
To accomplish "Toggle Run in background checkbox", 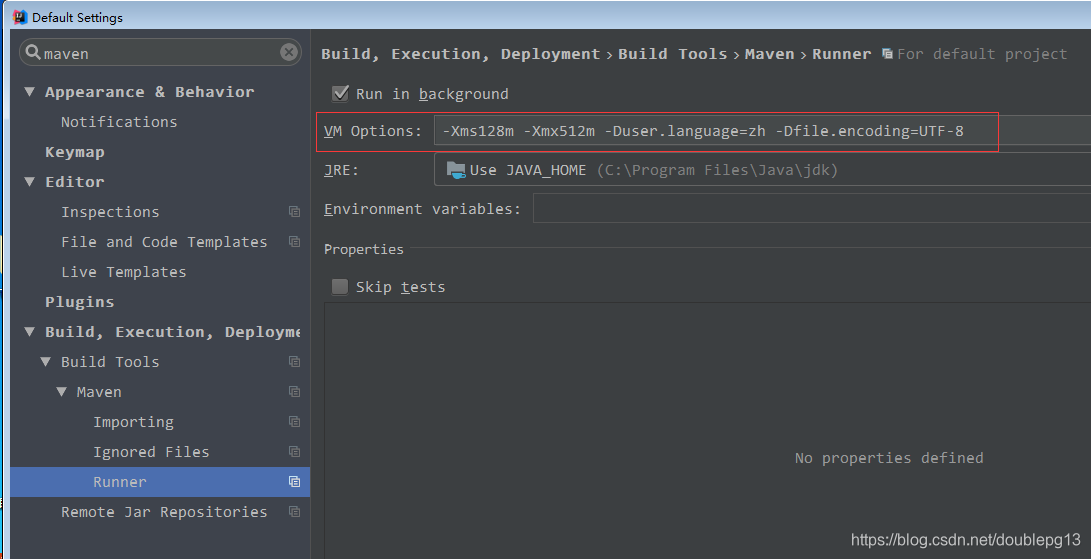I will tap(340, 93).
